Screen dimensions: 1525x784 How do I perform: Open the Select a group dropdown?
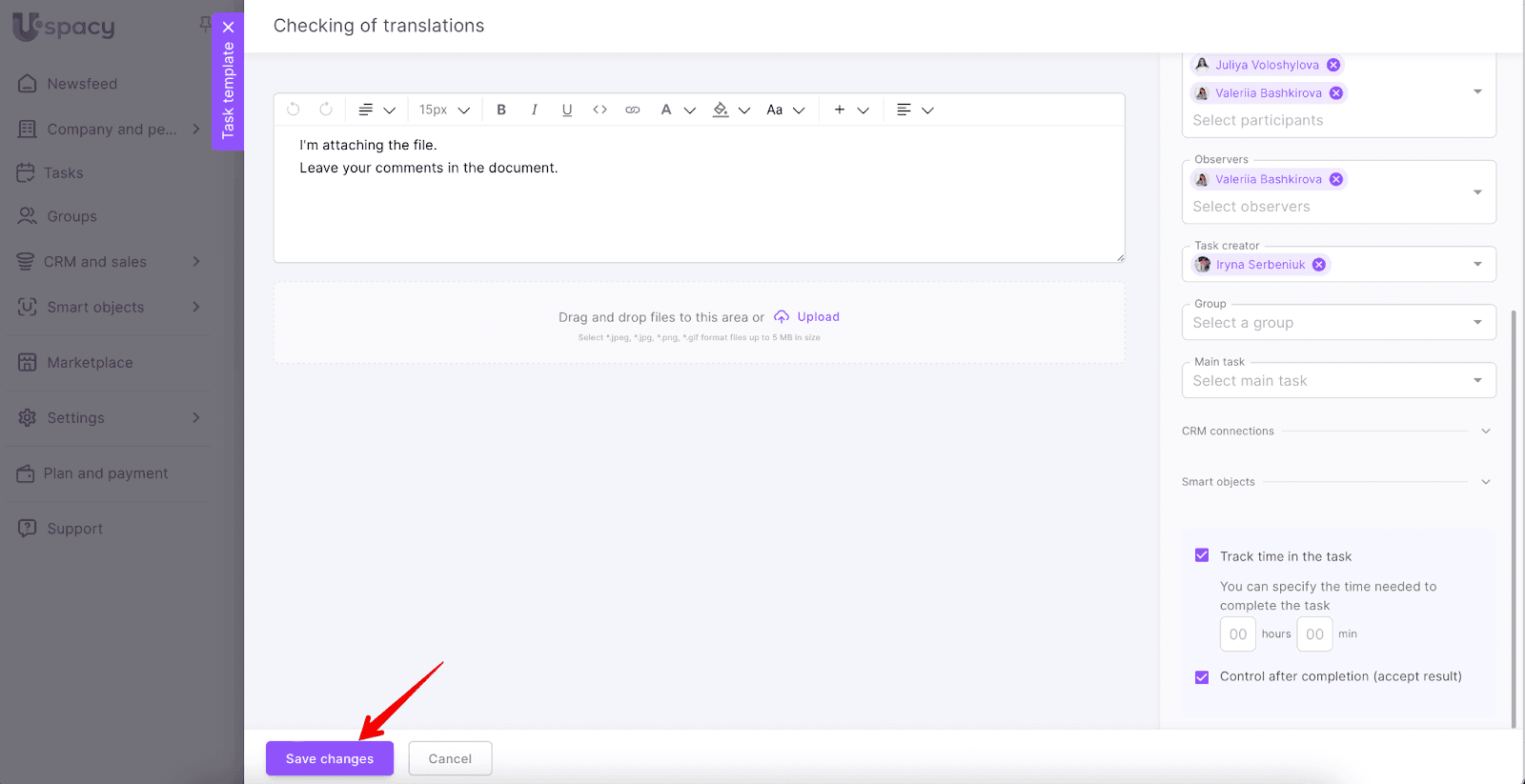click(1338, 323)
